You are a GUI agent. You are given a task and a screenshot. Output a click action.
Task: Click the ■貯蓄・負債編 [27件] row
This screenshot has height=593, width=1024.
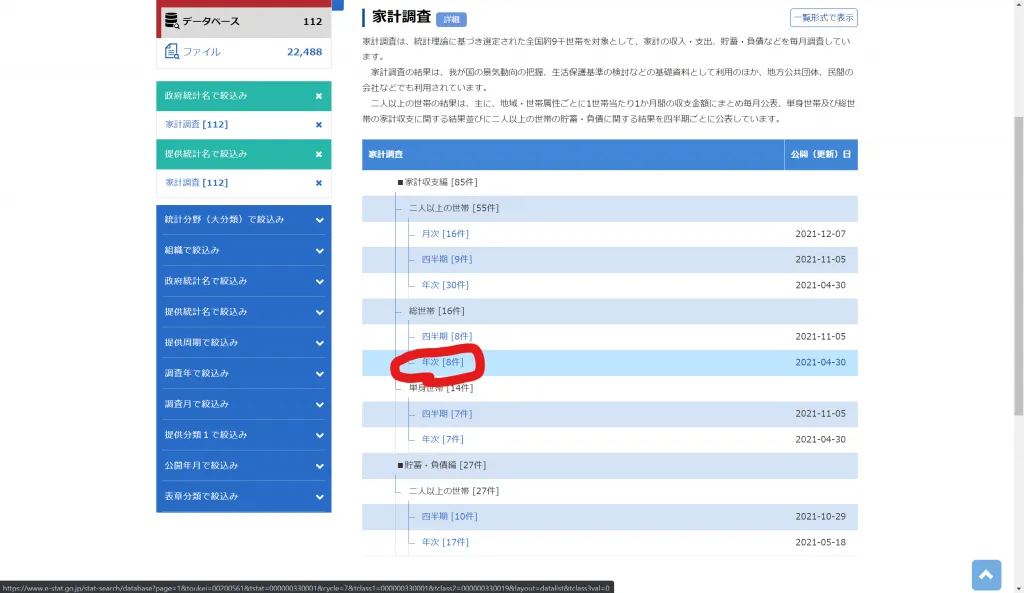[x=610, y=466]
